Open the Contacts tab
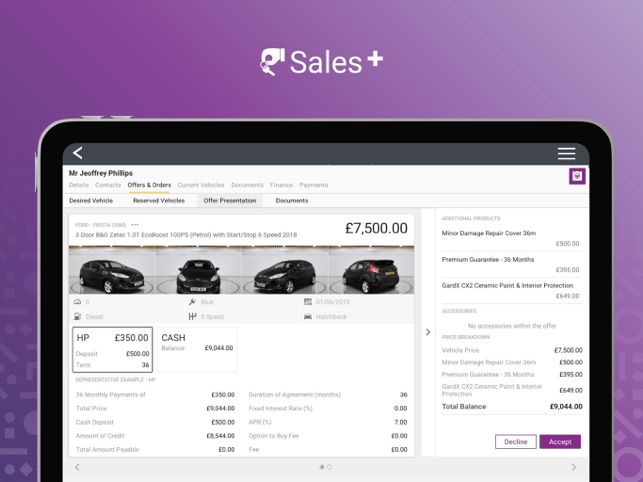643x482 pixels. coord(108,185)
